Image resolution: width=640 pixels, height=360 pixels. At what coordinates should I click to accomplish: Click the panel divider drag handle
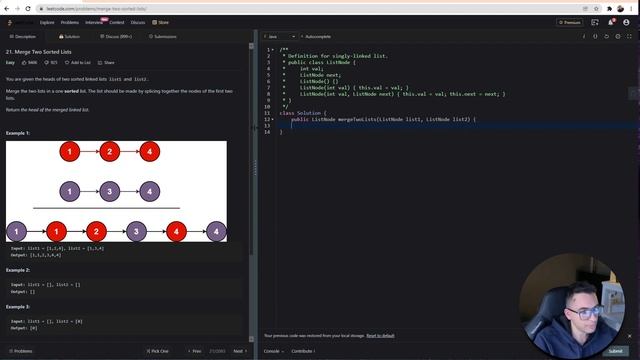pyautogui.click(x=256, y=167)
